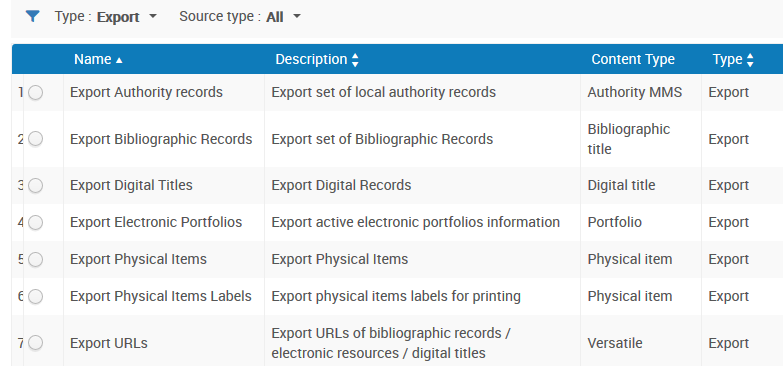Click Physical item in Physical Items Labels row
The image size is (783, 366).
coord(630,296)
